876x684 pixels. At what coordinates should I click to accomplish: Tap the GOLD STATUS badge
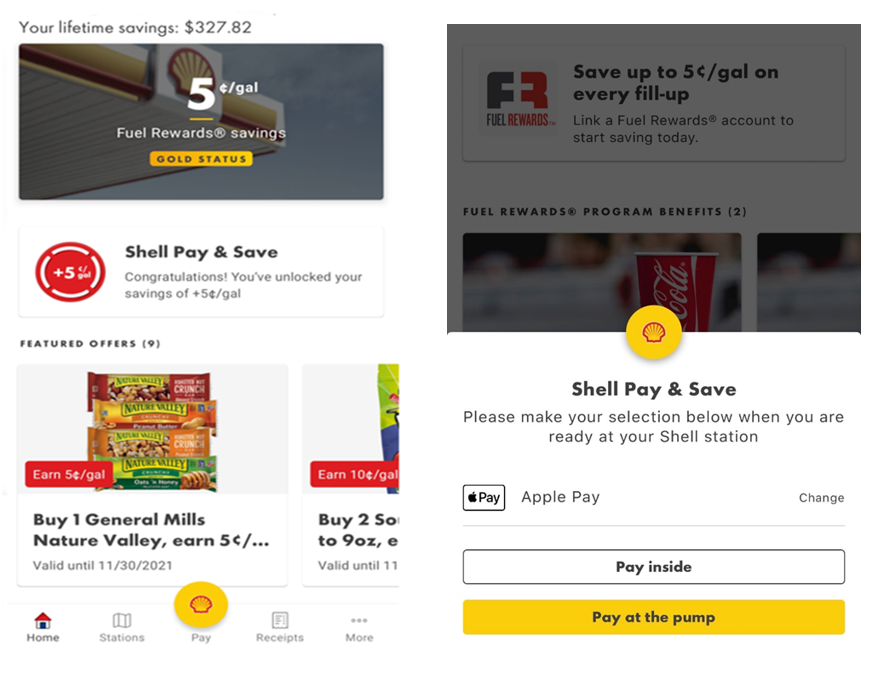pos(201,159)
